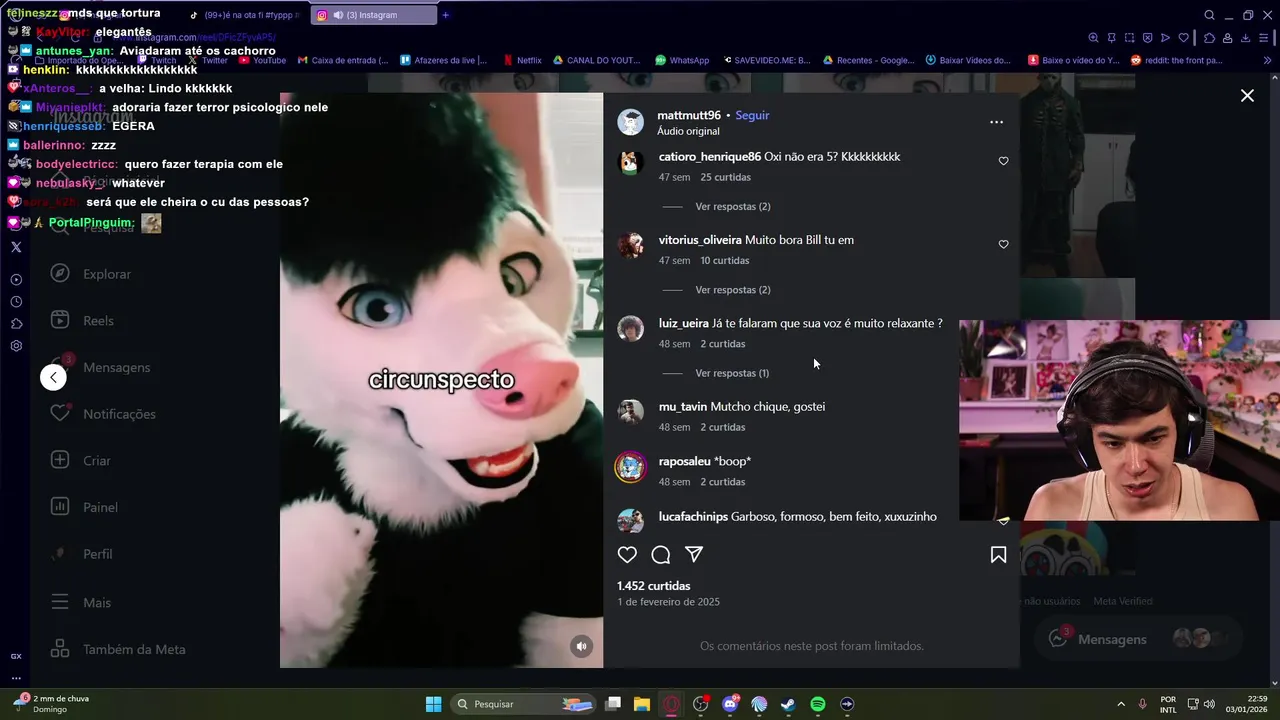Expand replies under luiz_ueira's comment
The width and height of the screenshot is (1280, 720).
coord(732,373)
